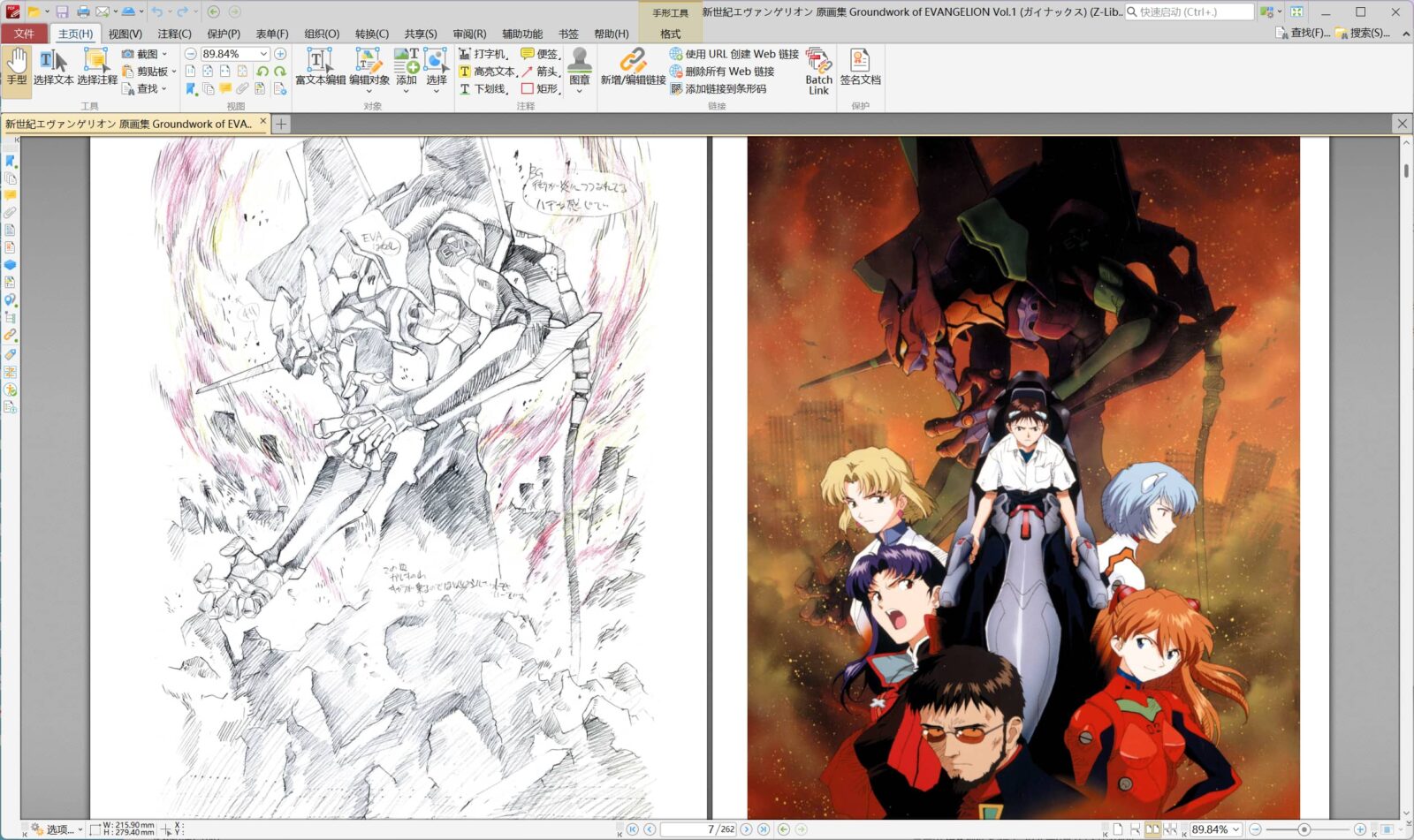Open the Links panel in sidebar
The width and height of the screenshot is (1414, 840).
pyautogui.click(x=10, y=335)
